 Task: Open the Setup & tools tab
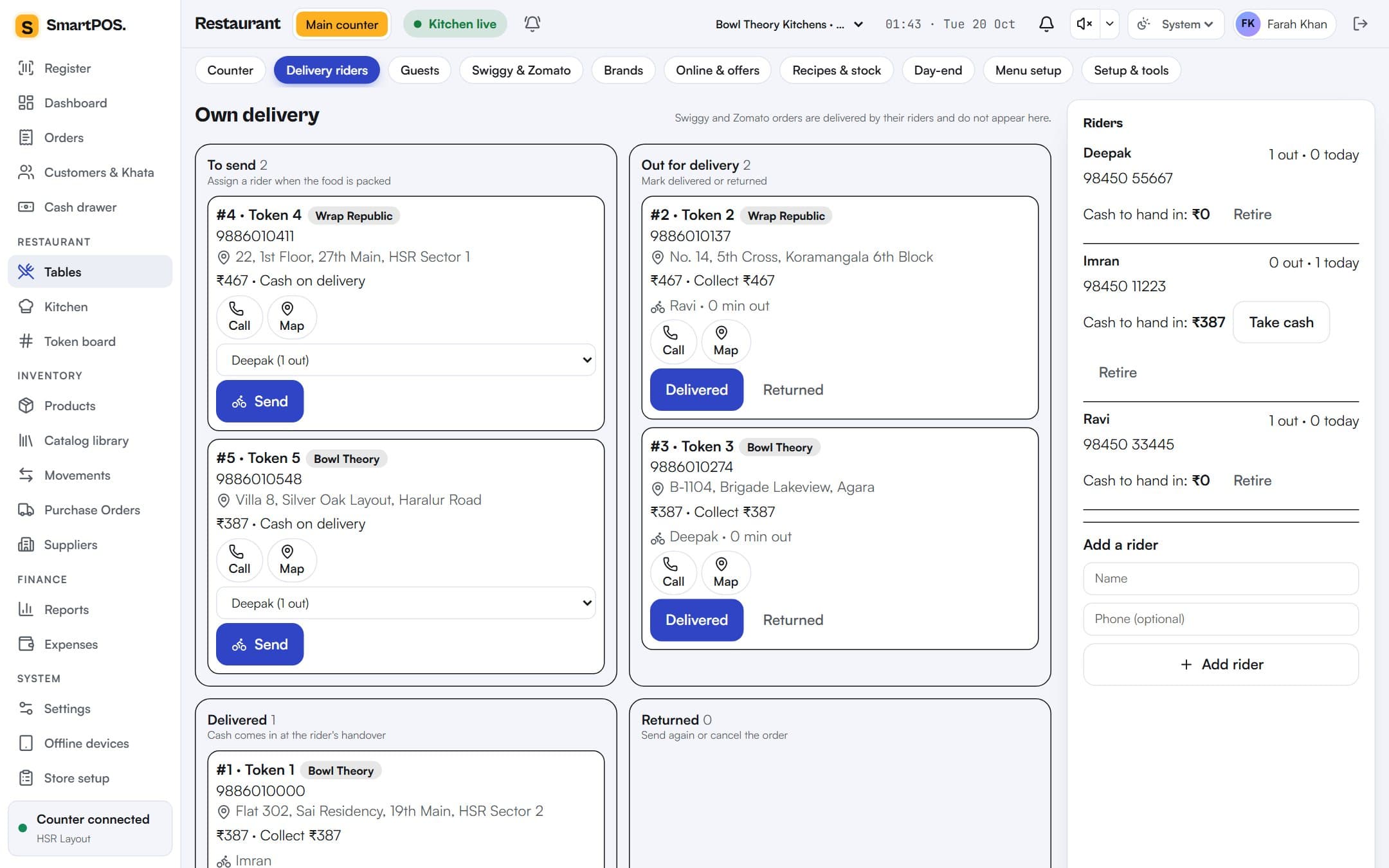1131,70
